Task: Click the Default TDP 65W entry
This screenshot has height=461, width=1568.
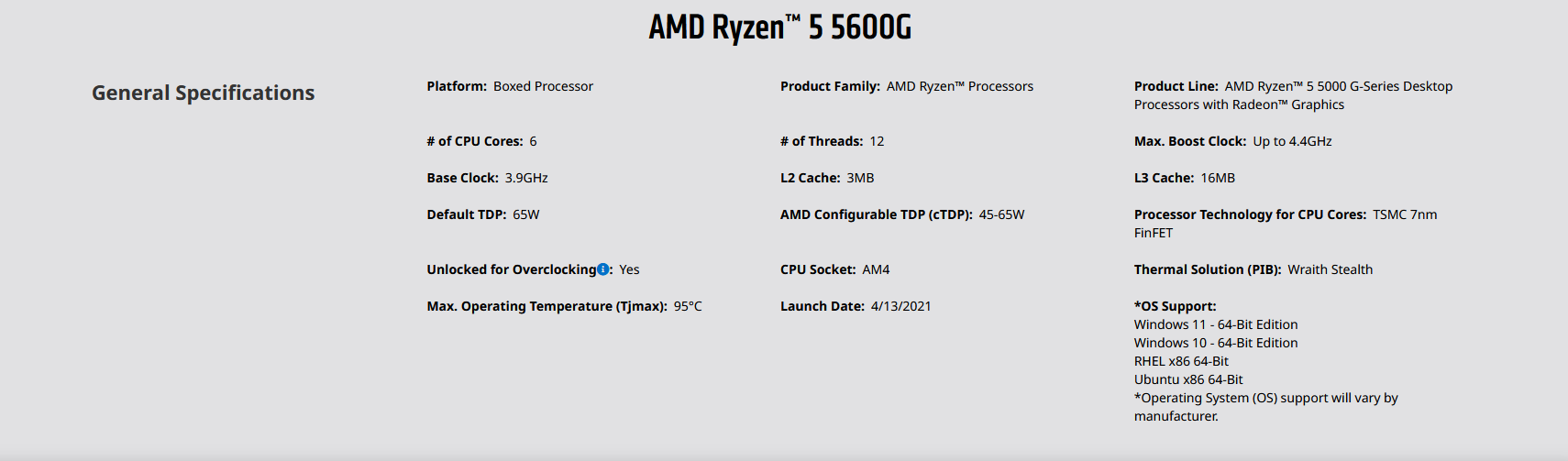Action: (x=483, y=214)
